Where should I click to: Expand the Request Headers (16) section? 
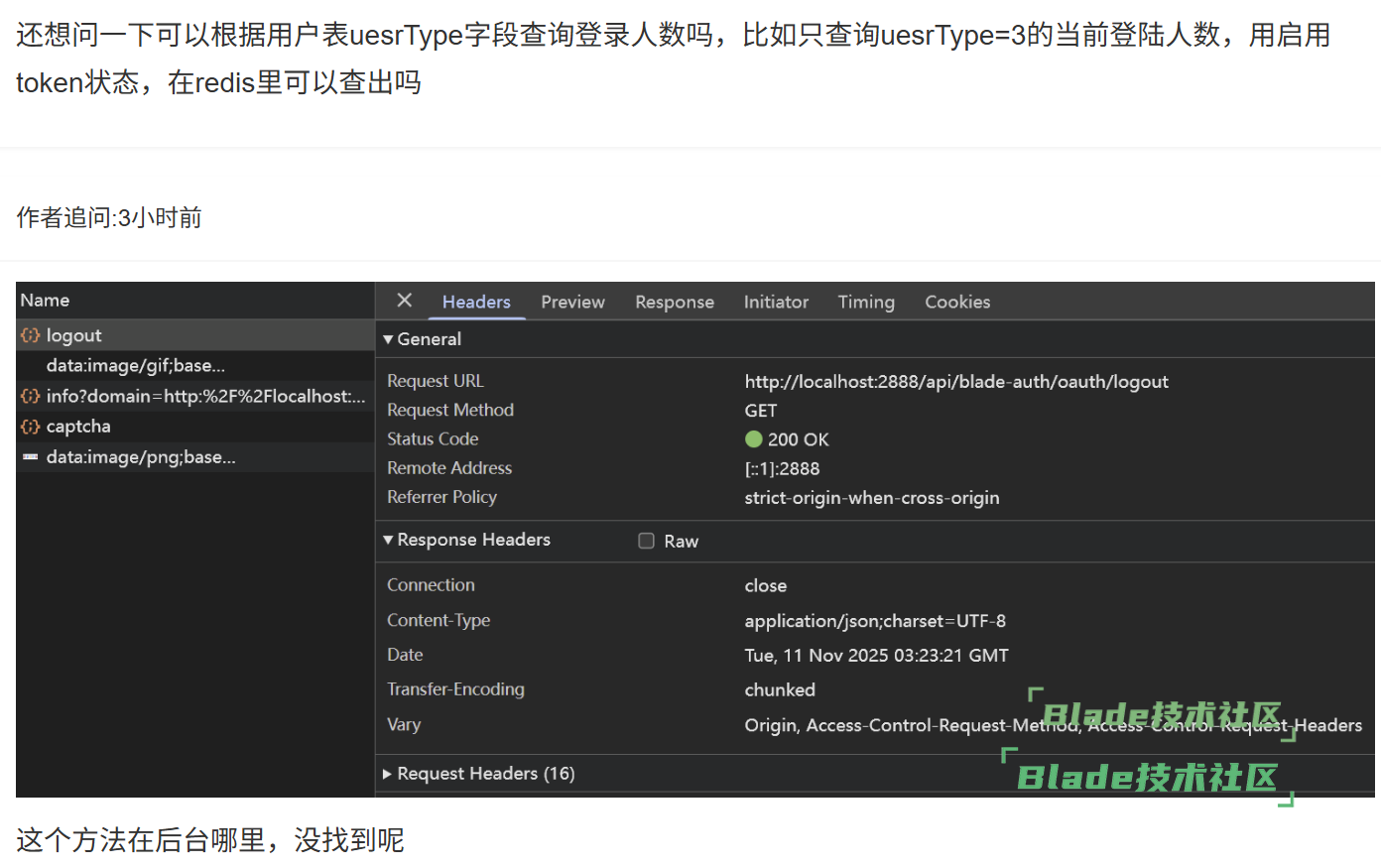tap(388, 774)
